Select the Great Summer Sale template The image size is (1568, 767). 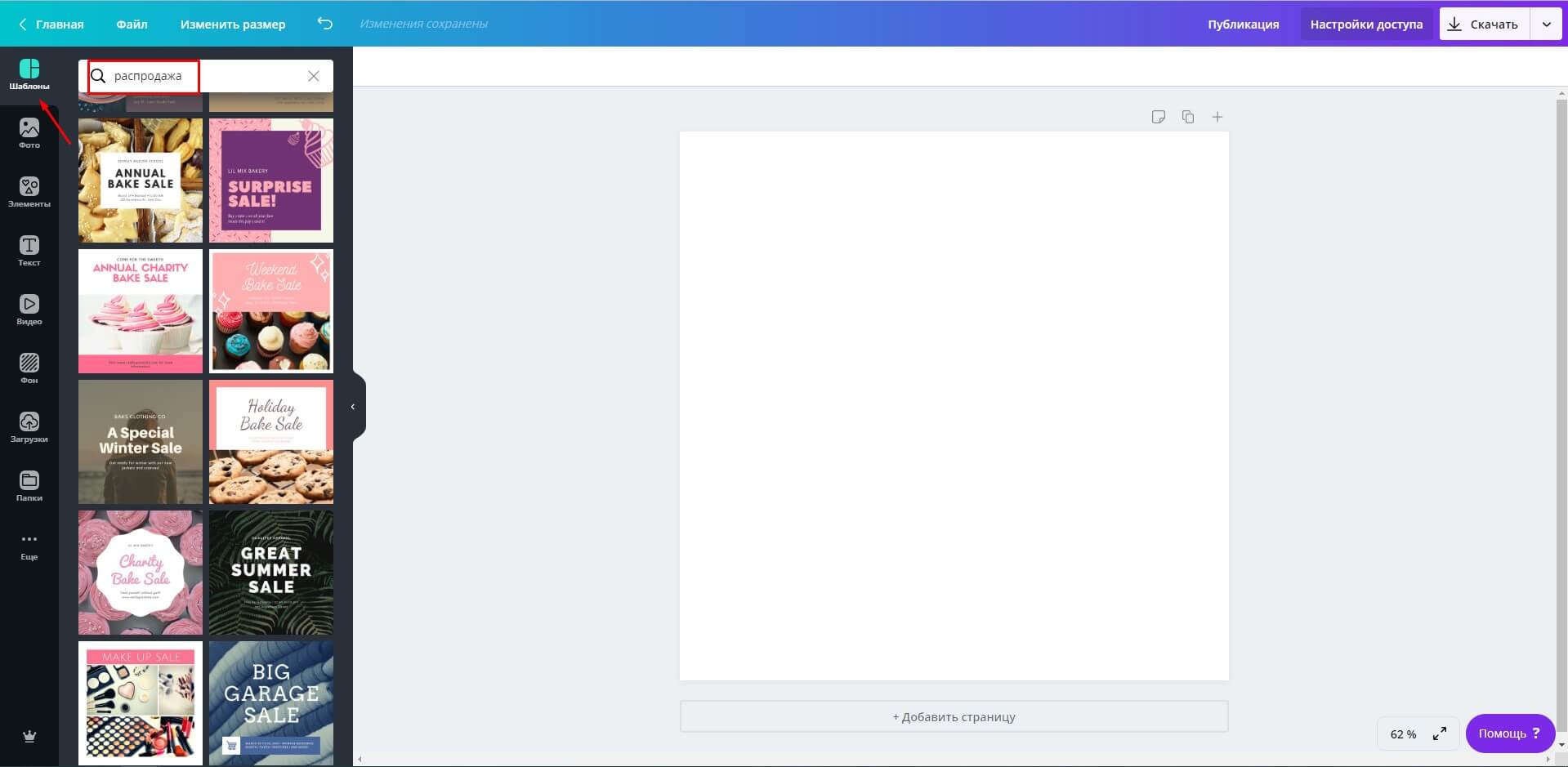(x=271, y=573)
